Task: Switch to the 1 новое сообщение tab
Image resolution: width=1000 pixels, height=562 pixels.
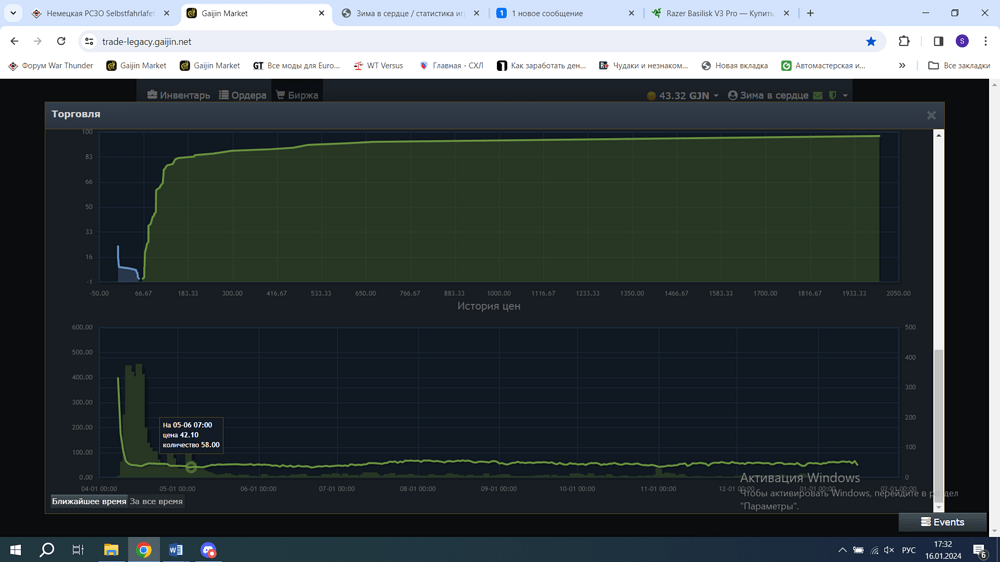Action: tap(565, 13)
